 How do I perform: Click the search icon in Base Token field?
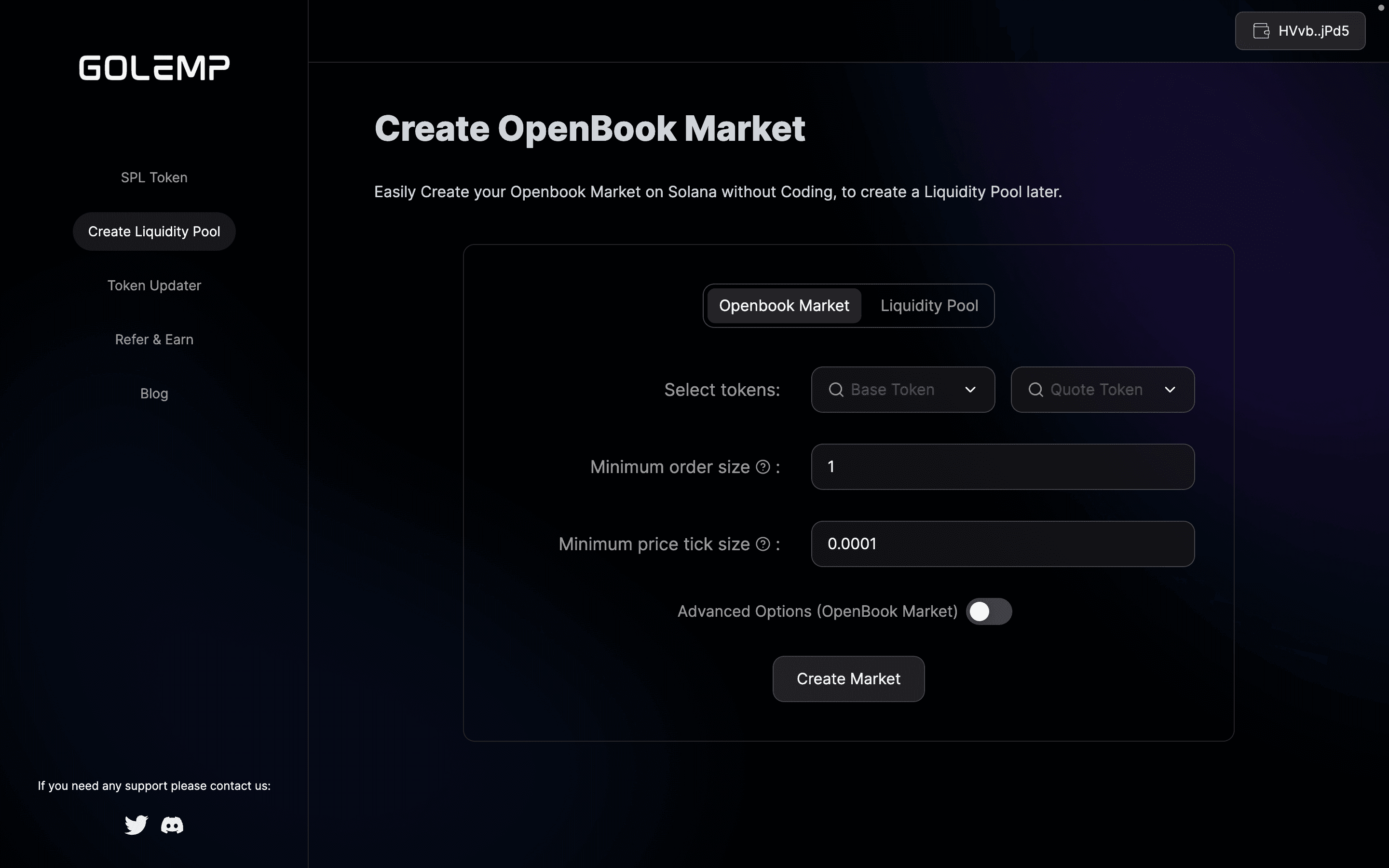click(836, 390)
